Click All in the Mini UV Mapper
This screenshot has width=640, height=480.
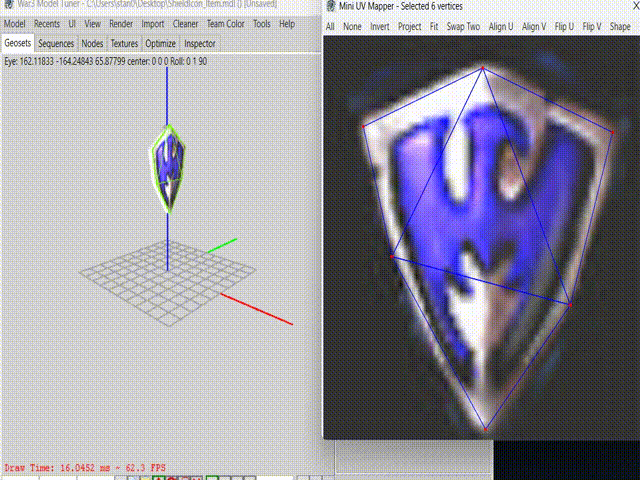[x=330, y=27]
